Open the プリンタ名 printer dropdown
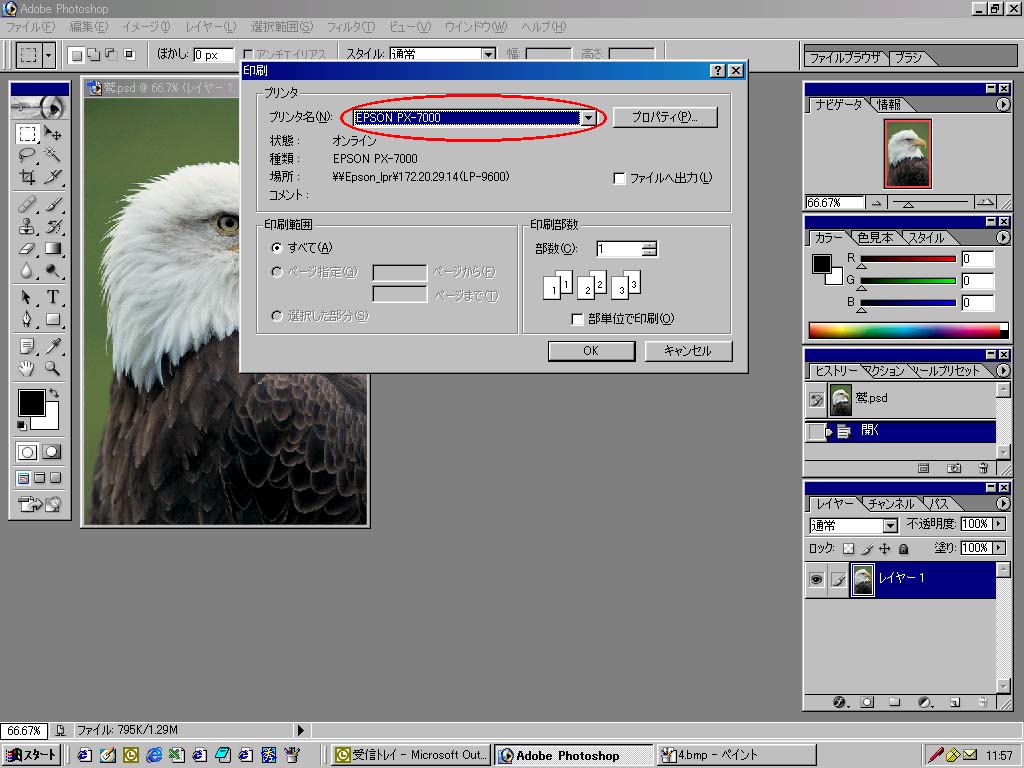1024x768 pixels. (588, 118)
